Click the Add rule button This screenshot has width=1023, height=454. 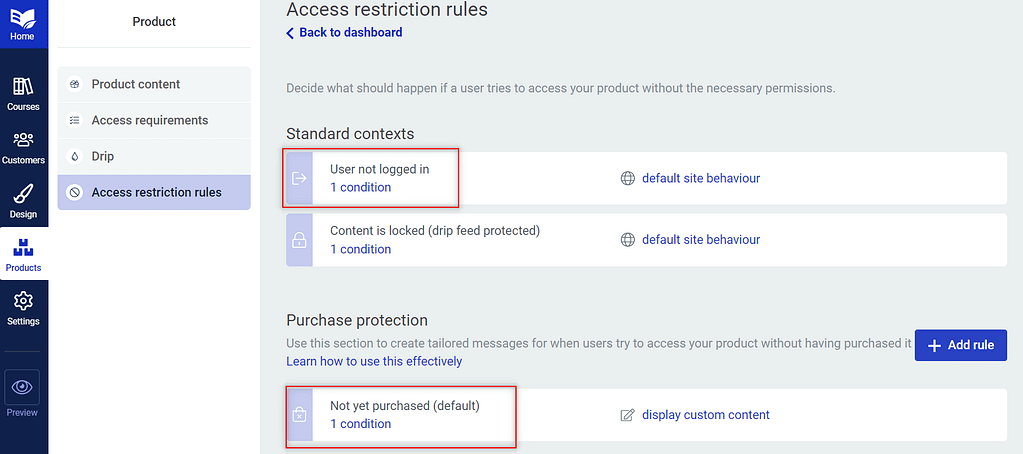point(960,345)
